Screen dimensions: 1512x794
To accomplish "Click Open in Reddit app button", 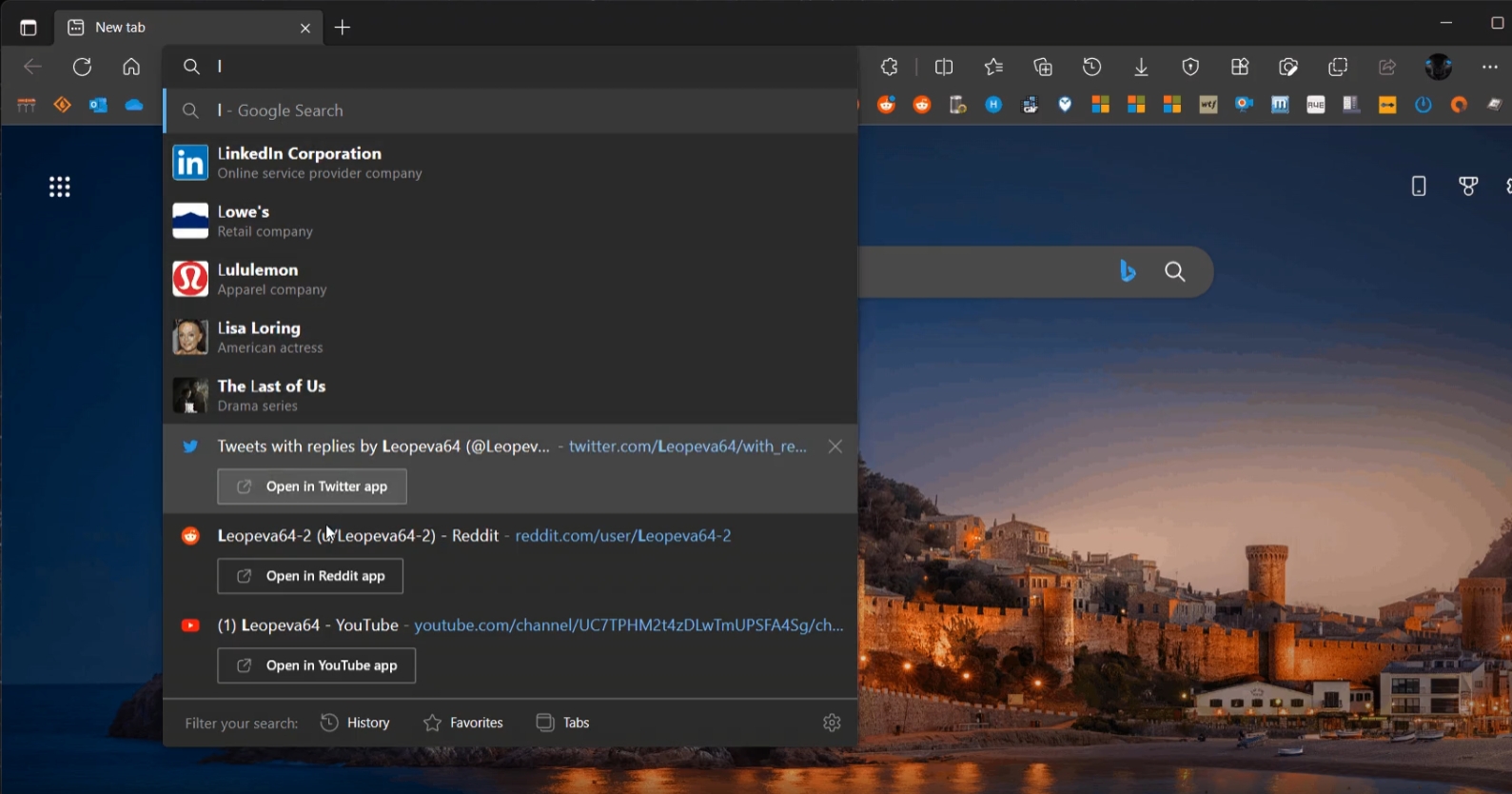I will (310, 576).
